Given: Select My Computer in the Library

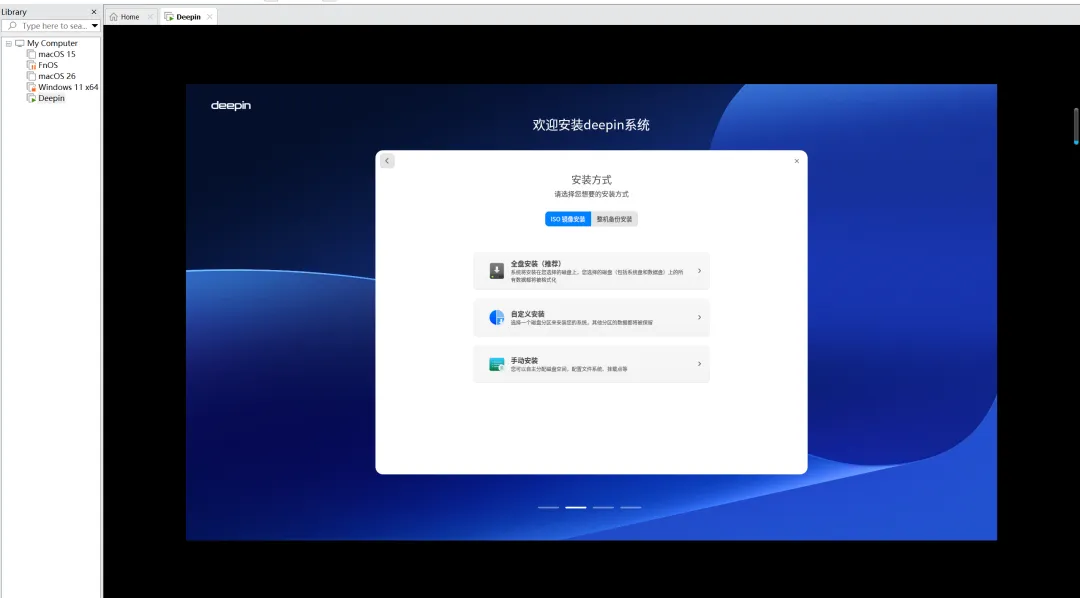Looking at the screenshot, I should pyautogui.click(x=52, y=43).
